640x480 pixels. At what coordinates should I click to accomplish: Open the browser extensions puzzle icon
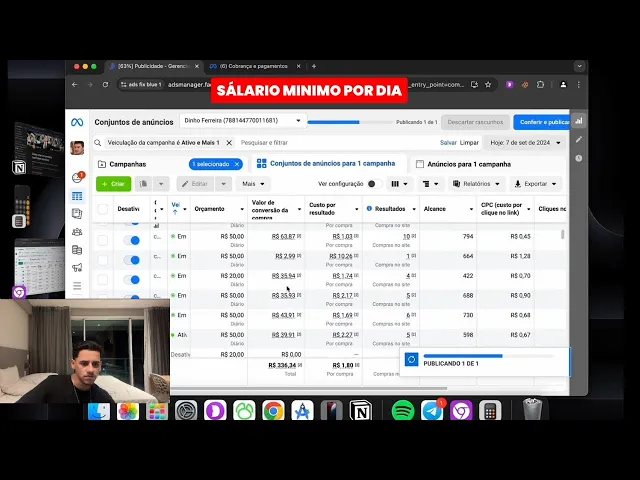(540, 84)
